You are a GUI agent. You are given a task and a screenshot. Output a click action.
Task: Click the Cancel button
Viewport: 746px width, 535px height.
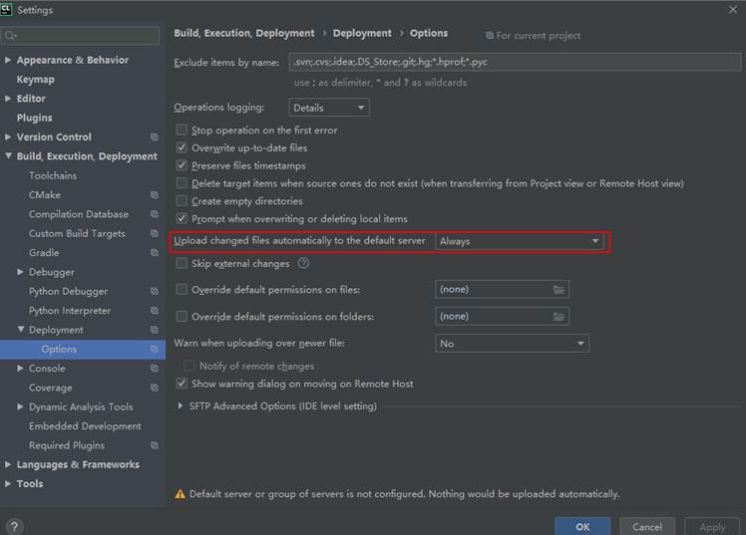647,526
